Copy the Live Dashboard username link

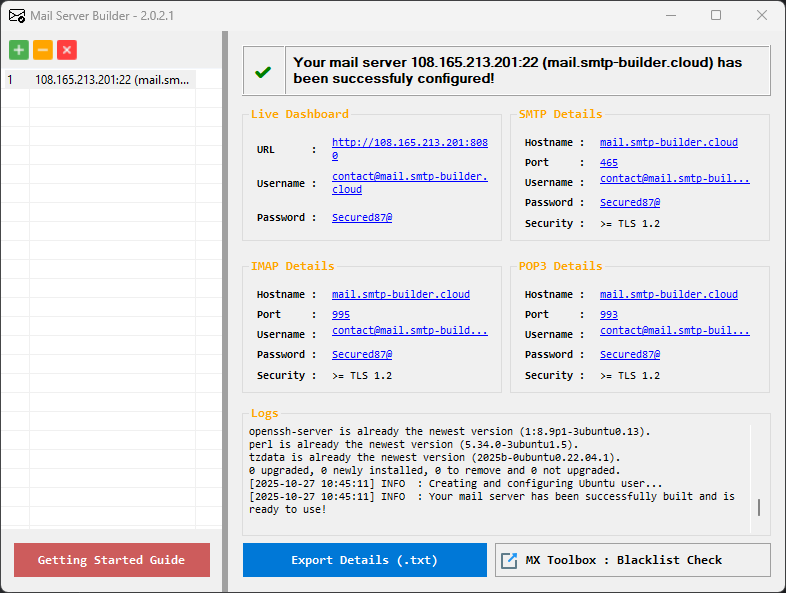pyautogui.click(x=410, y=183)
